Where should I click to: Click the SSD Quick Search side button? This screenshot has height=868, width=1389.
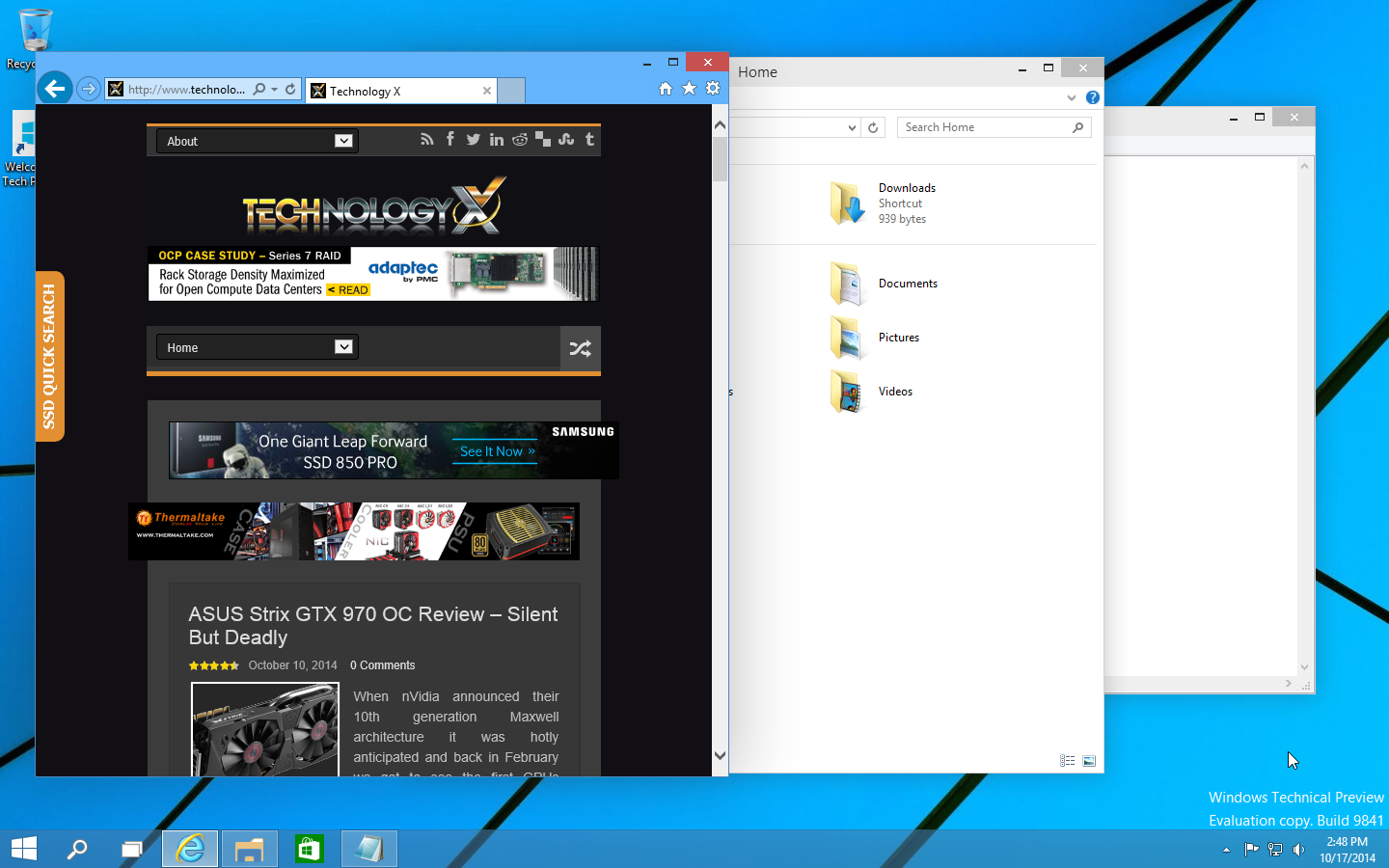pos(49,356)
